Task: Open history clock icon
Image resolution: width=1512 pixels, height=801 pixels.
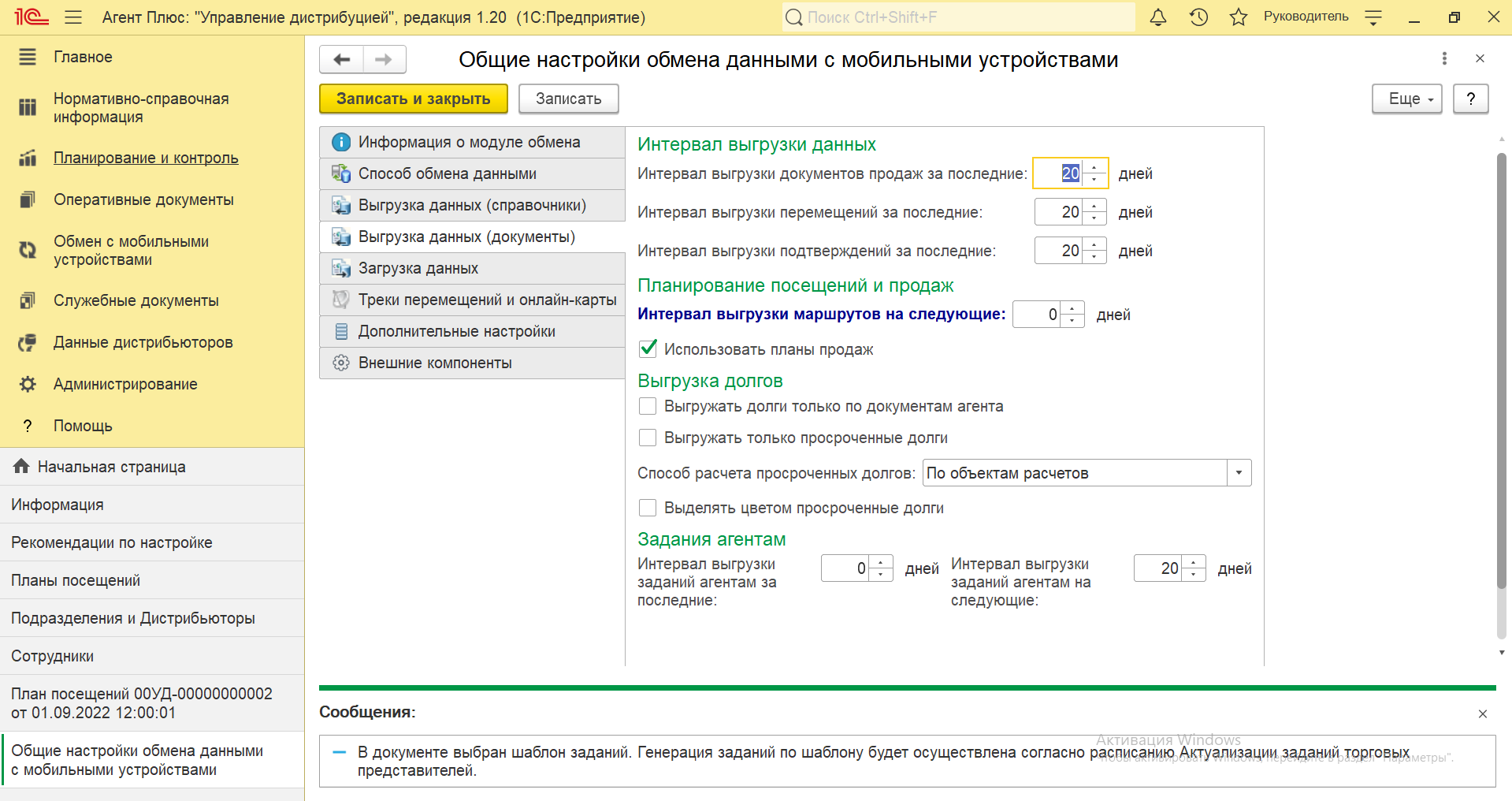Action: click(1199, 17)
